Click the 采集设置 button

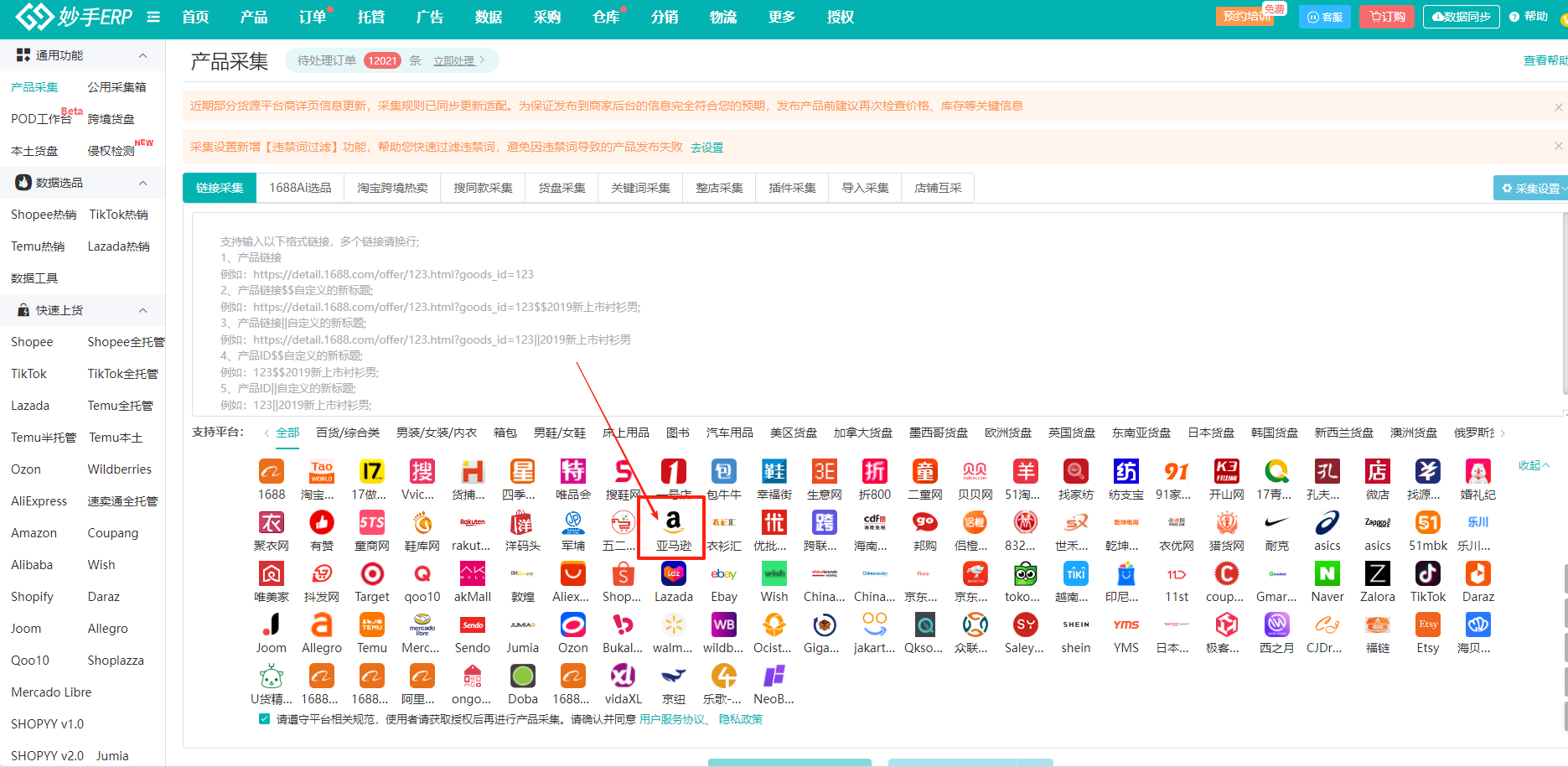click(1530, 189)
